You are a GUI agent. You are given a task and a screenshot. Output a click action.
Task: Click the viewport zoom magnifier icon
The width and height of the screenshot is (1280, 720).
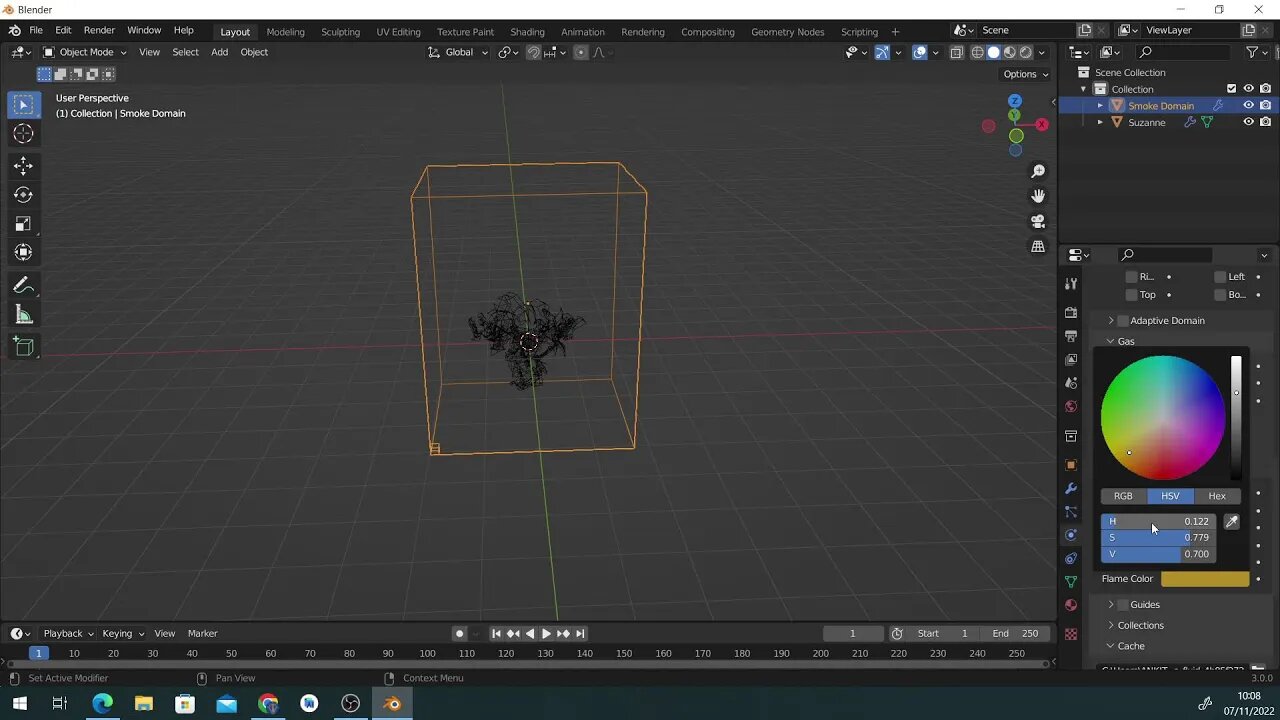1038,171
